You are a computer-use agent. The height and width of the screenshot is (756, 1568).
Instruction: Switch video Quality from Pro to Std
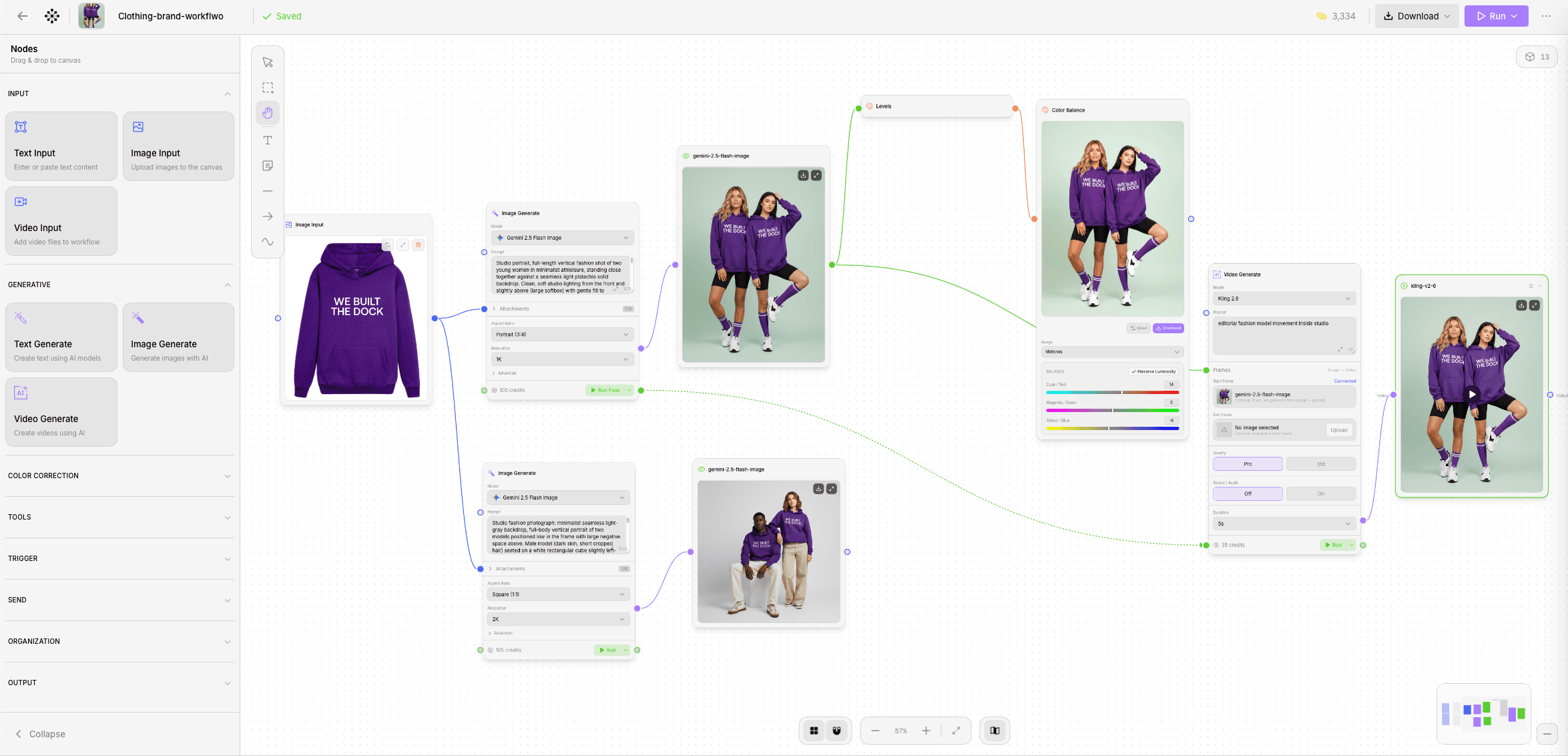(x=1320, y=463)
